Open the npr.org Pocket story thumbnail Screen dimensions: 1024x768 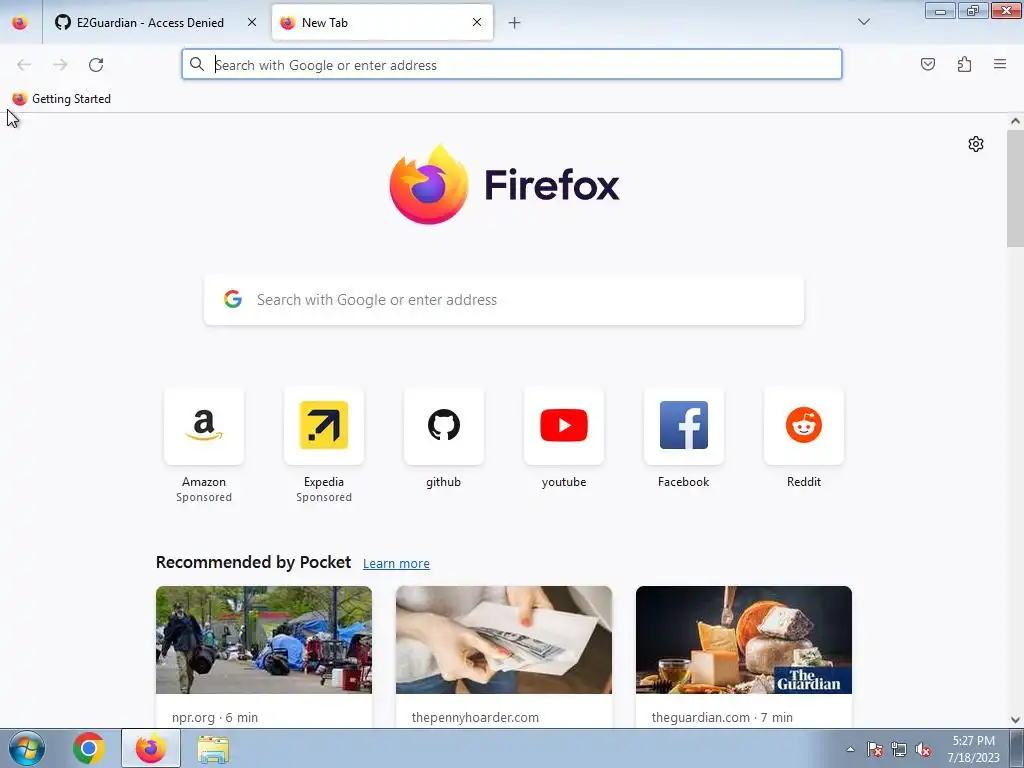(x=264, y=640)
